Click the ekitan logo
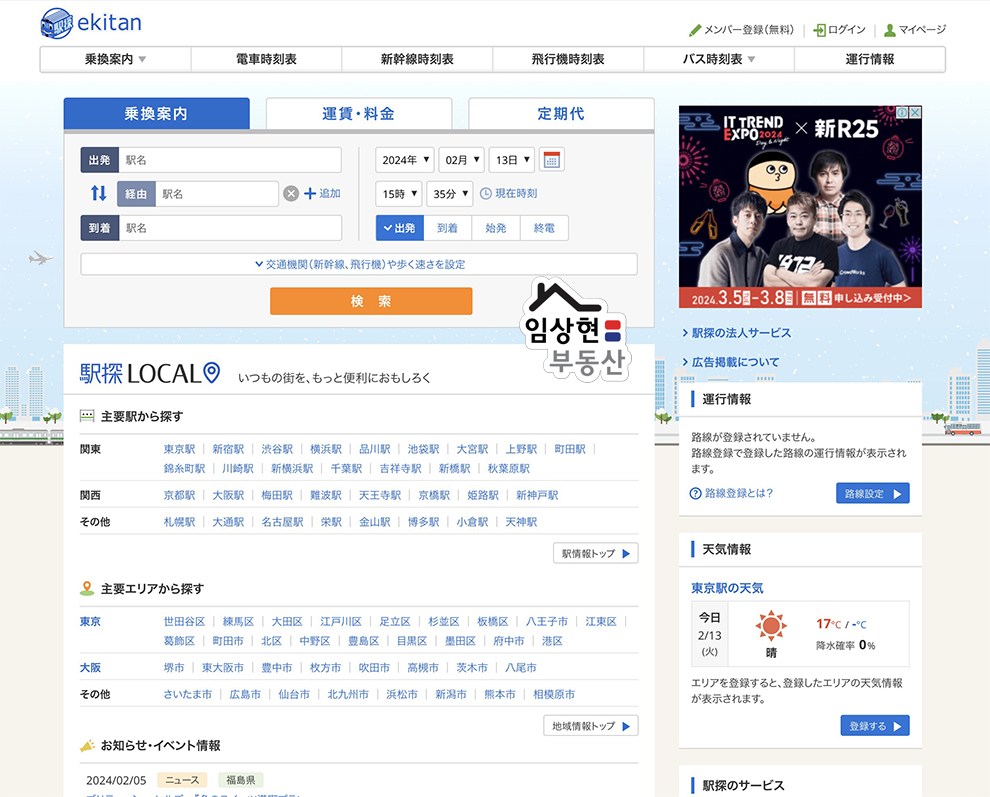Image resolution: width=990 pixels, height=797 pixels. tap(91, 23)
